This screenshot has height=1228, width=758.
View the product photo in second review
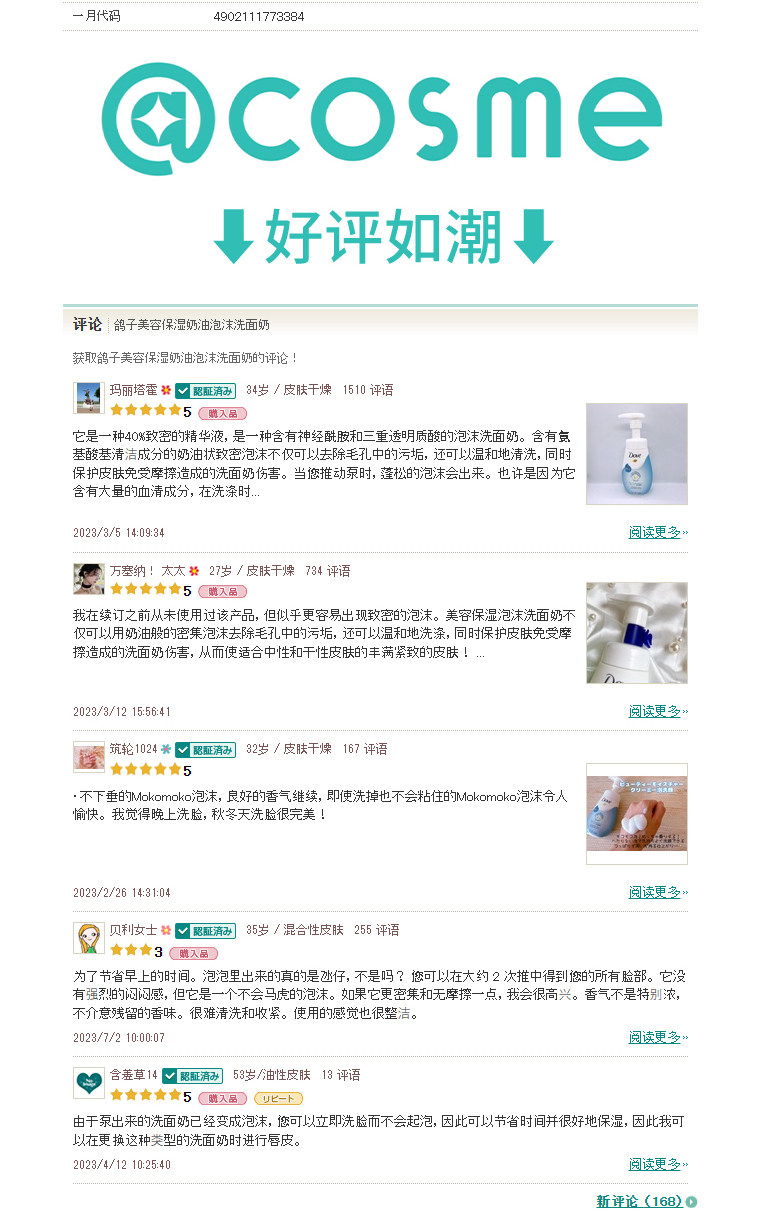coord(637,633)
